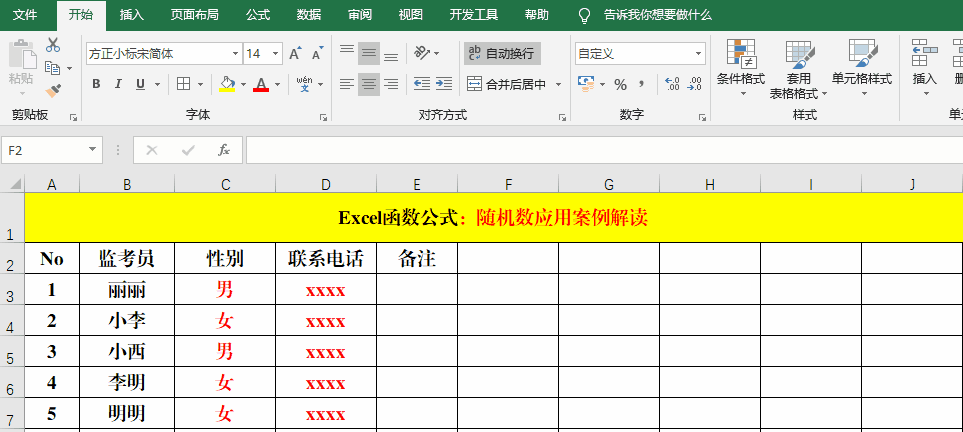963x432 pixels.
Task: Switch to the 开发工具 tab
Action: pos(474,15)
